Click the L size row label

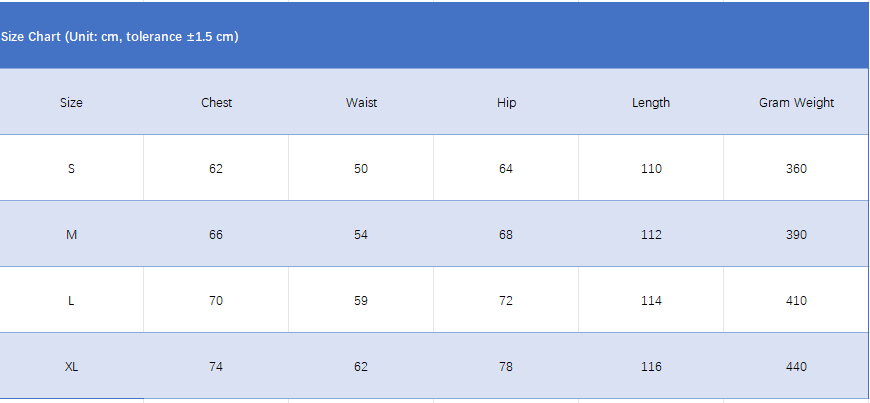(x=71, y=301)
